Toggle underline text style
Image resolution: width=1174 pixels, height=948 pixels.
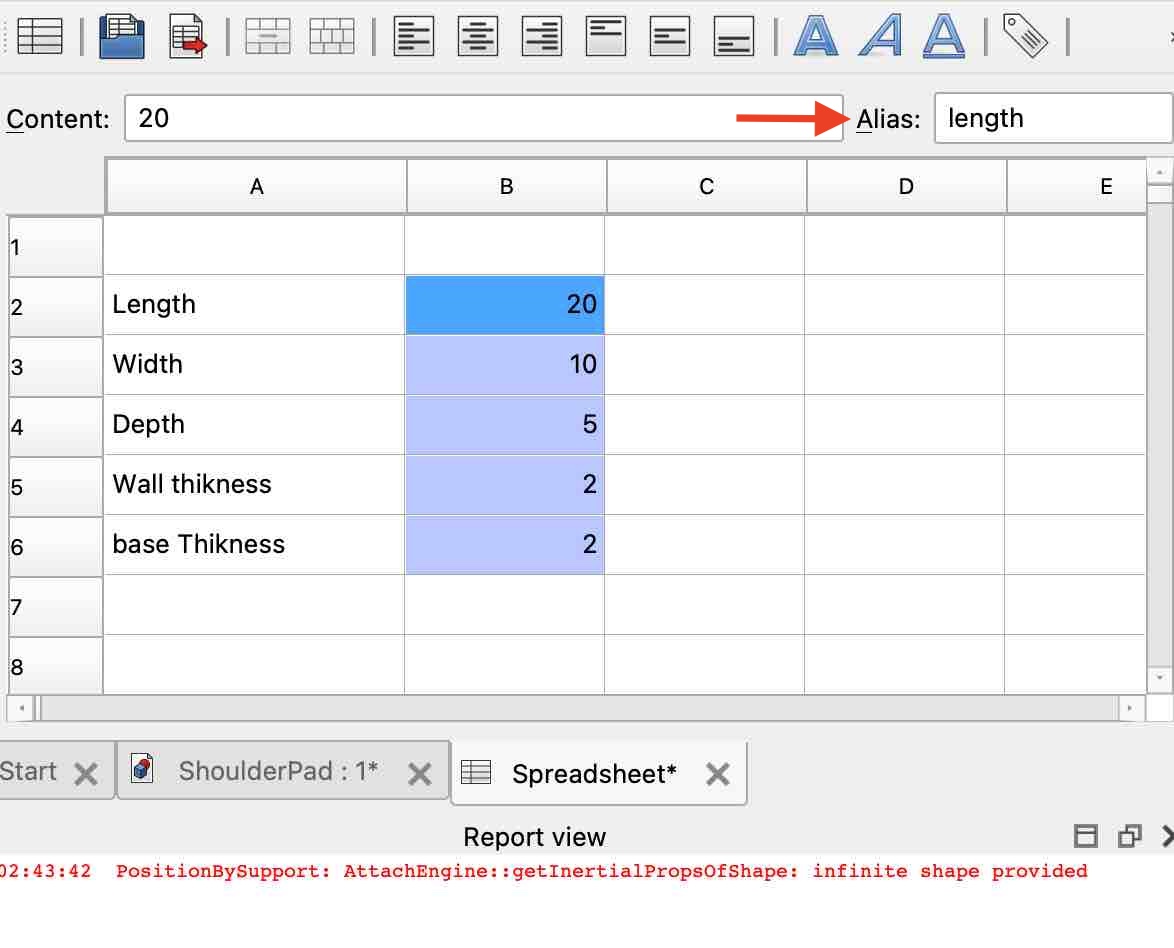[943, 37]
